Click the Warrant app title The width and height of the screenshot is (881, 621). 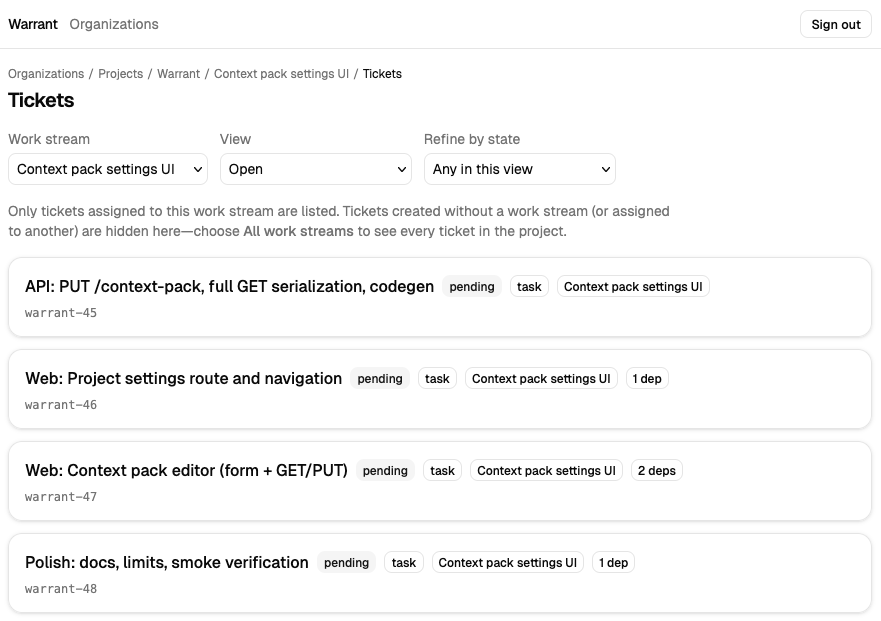pos(32,23)
